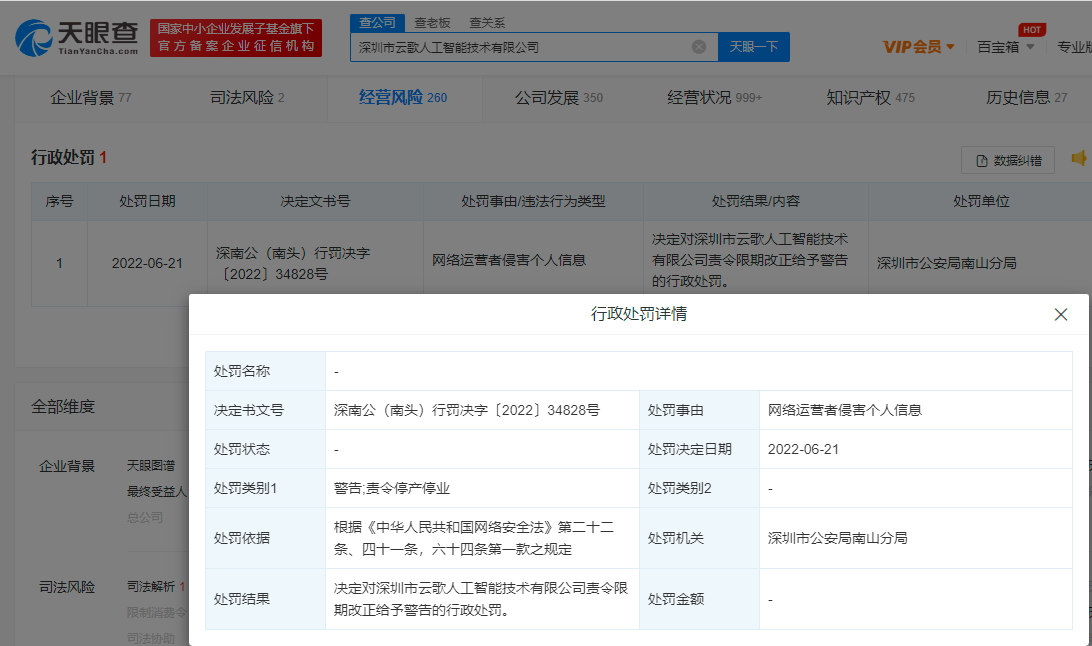1092x646 pixels.
Task: Click the 处罚依据 legal basis text
Action: pyautogui.click(x=474, y=538)
